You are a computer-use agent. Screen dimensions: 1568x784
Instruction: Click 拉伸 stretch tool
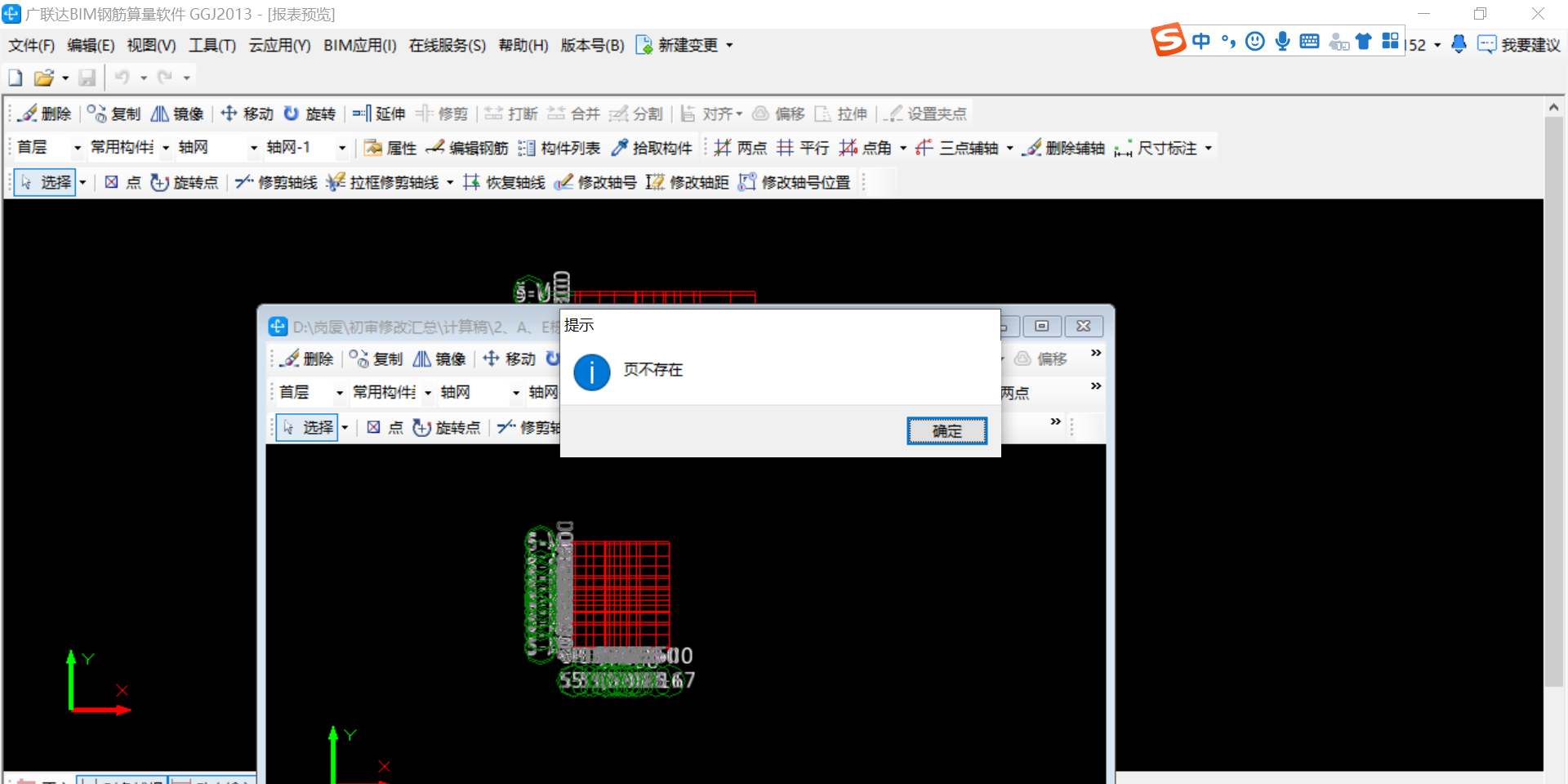(841, 114)
